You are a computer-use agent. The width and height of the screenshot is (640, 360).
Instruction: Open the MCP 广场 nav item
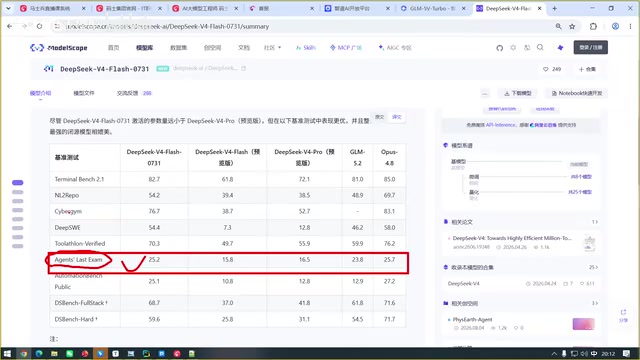pos(346,48)
